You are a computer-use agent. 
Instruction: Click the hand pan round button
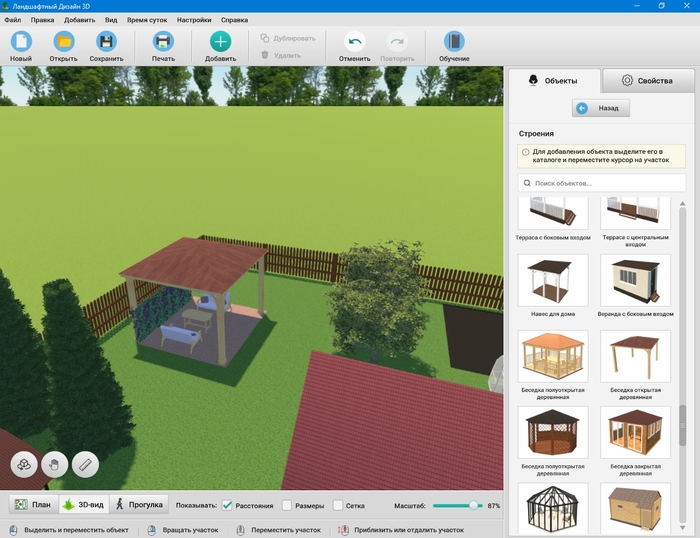54,464
